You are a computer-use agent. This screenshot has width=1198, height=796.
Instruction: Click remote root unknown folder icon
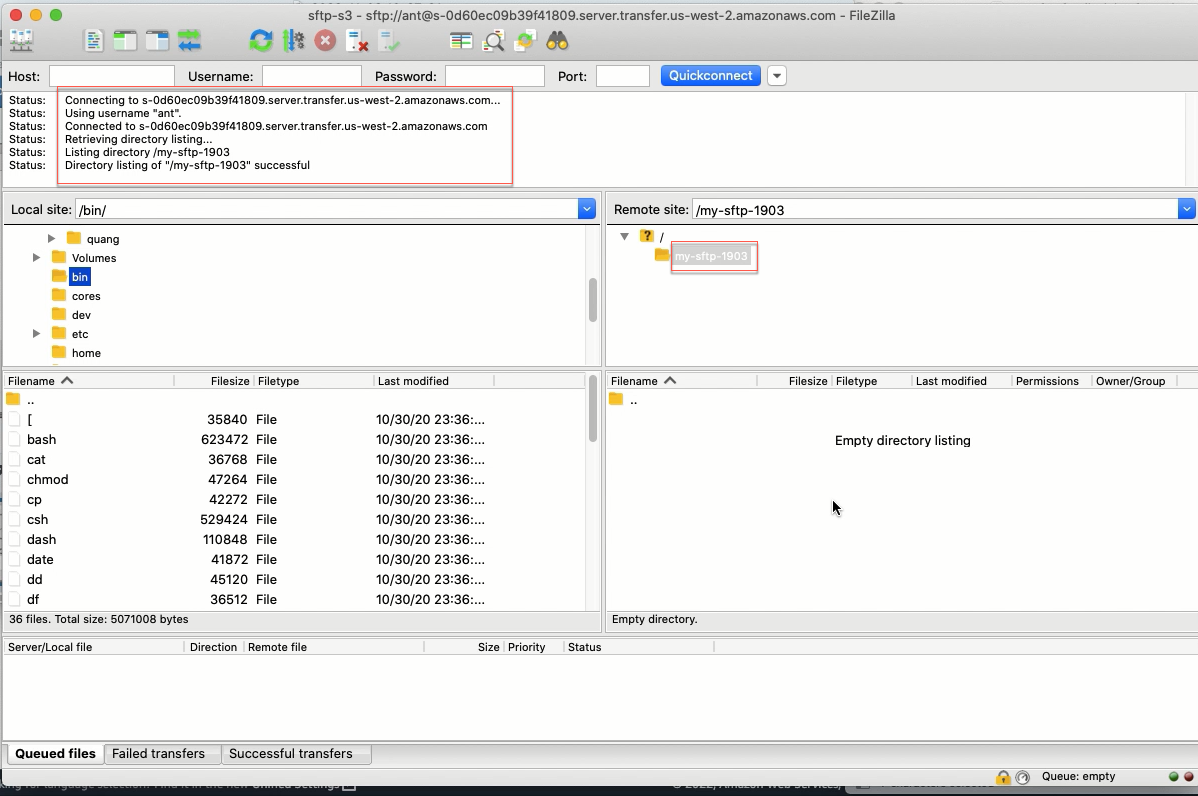coord(647,235)
